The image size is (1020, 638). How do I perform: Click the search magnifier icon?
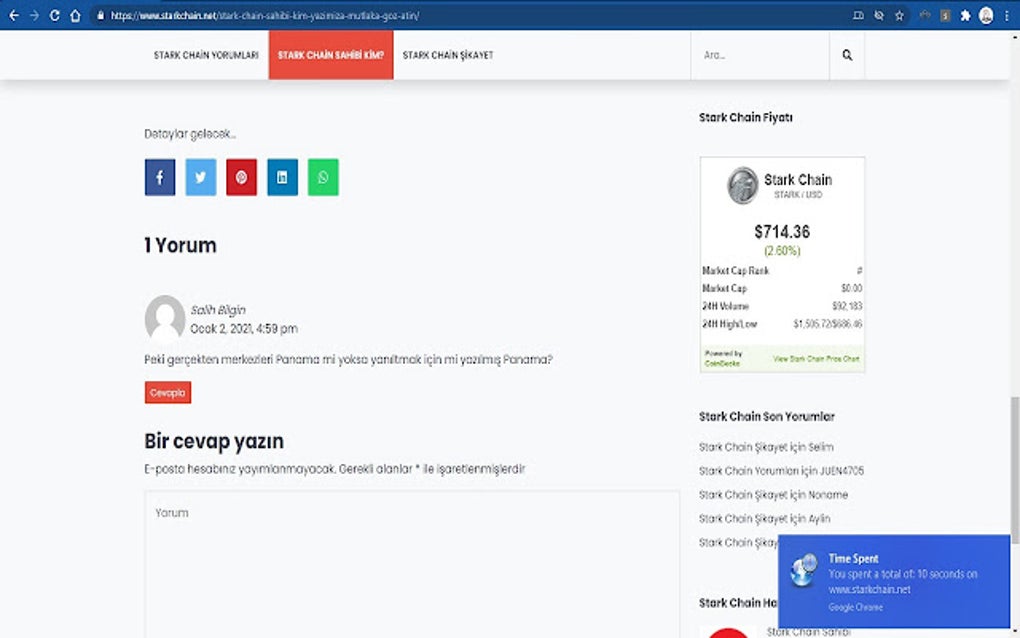(x=846, y=55)
